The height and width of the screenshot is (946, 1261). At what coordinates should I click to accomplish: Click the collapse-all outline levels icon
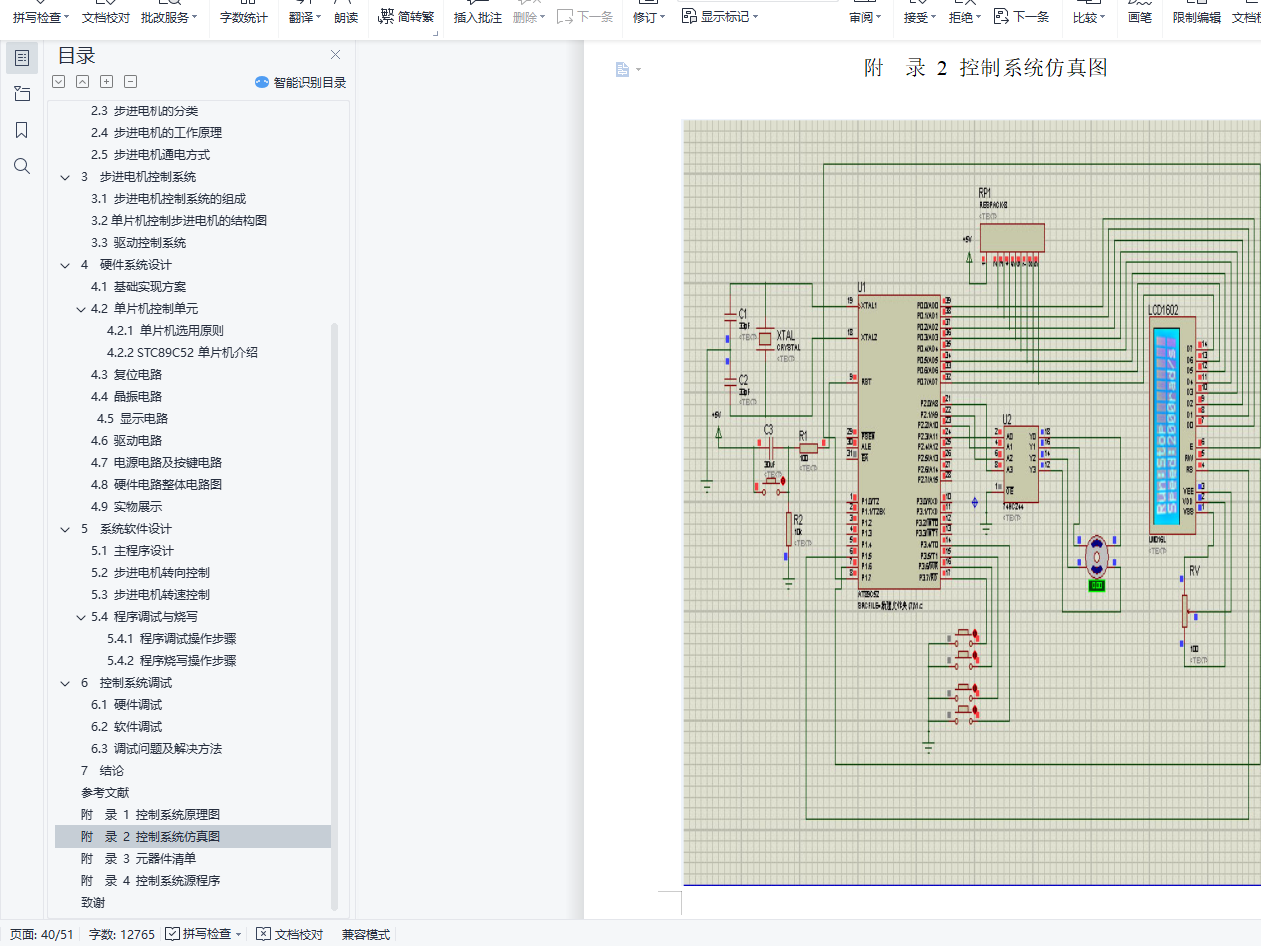[83, 82]
